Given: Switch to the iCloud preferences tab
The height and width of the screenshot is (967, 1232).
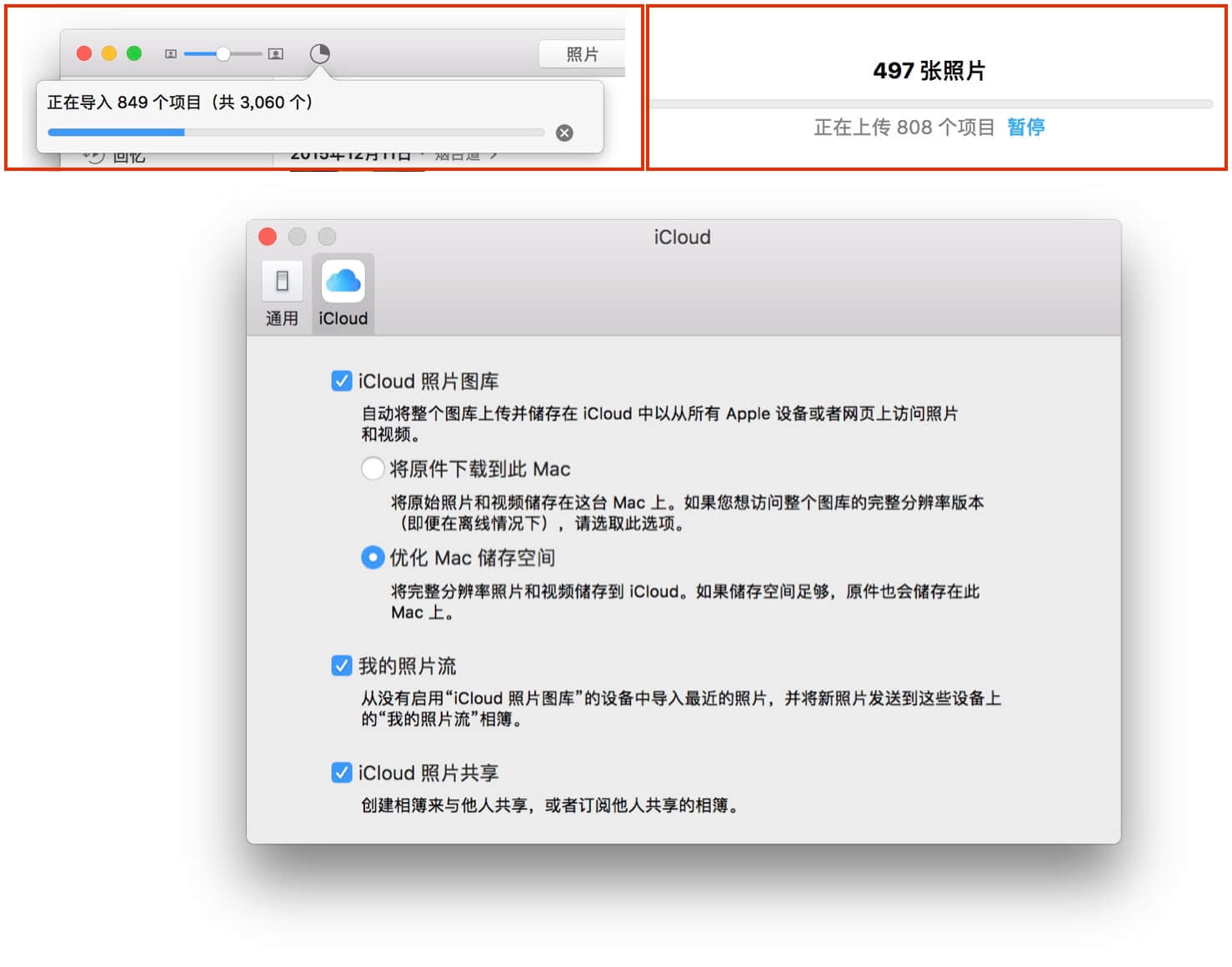Looking at the screenshot, I should pyautogui.click(x=343, y=294).
